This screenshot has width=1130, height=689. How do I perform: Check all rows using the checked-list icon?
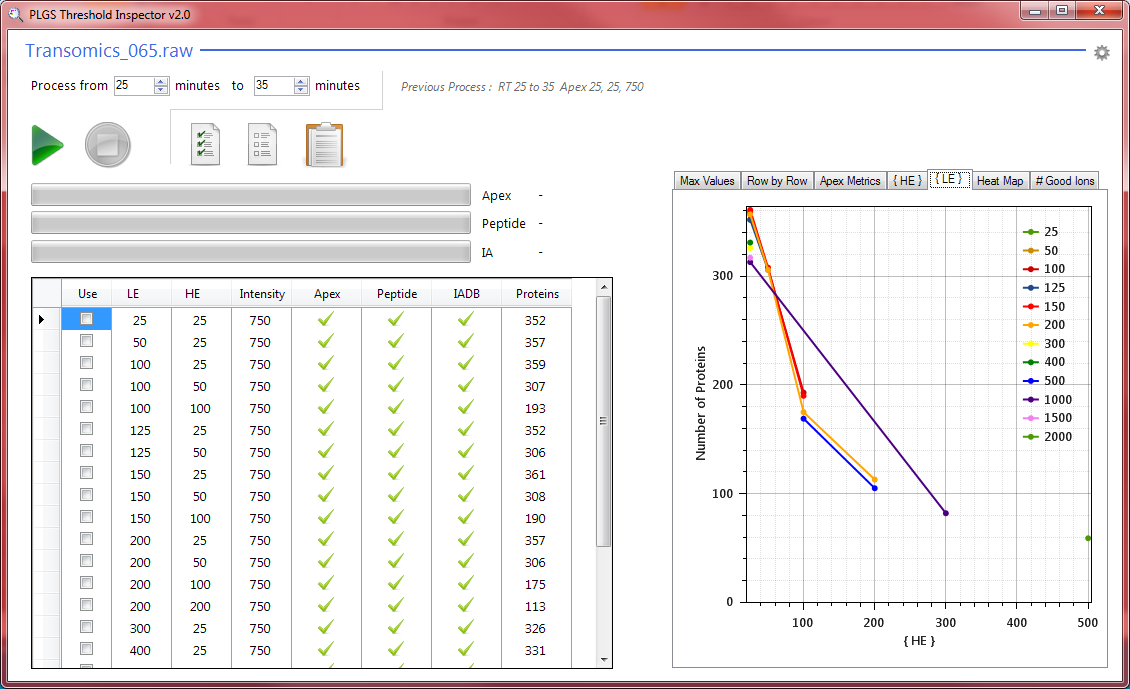[x=205, y=144]
